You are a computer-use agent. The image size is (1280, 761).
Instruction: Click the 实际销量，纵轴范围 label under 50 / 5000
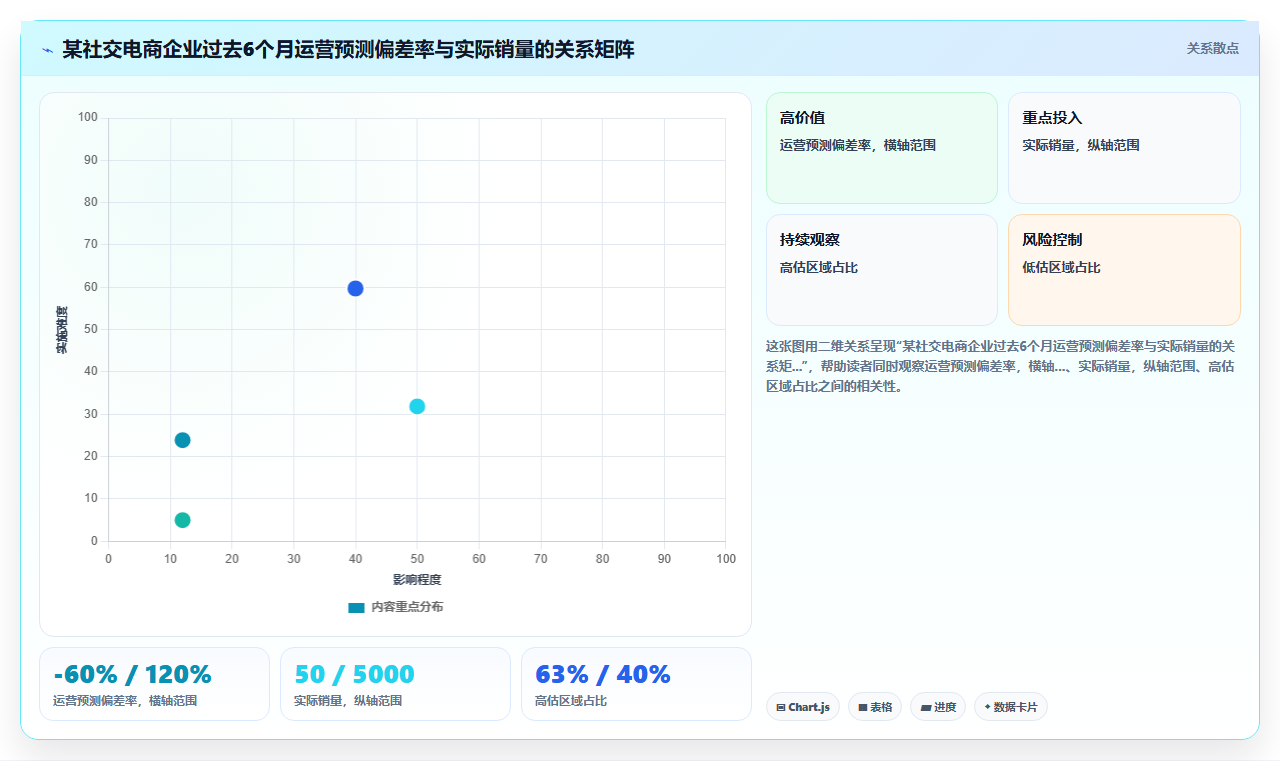coord(348,701)
